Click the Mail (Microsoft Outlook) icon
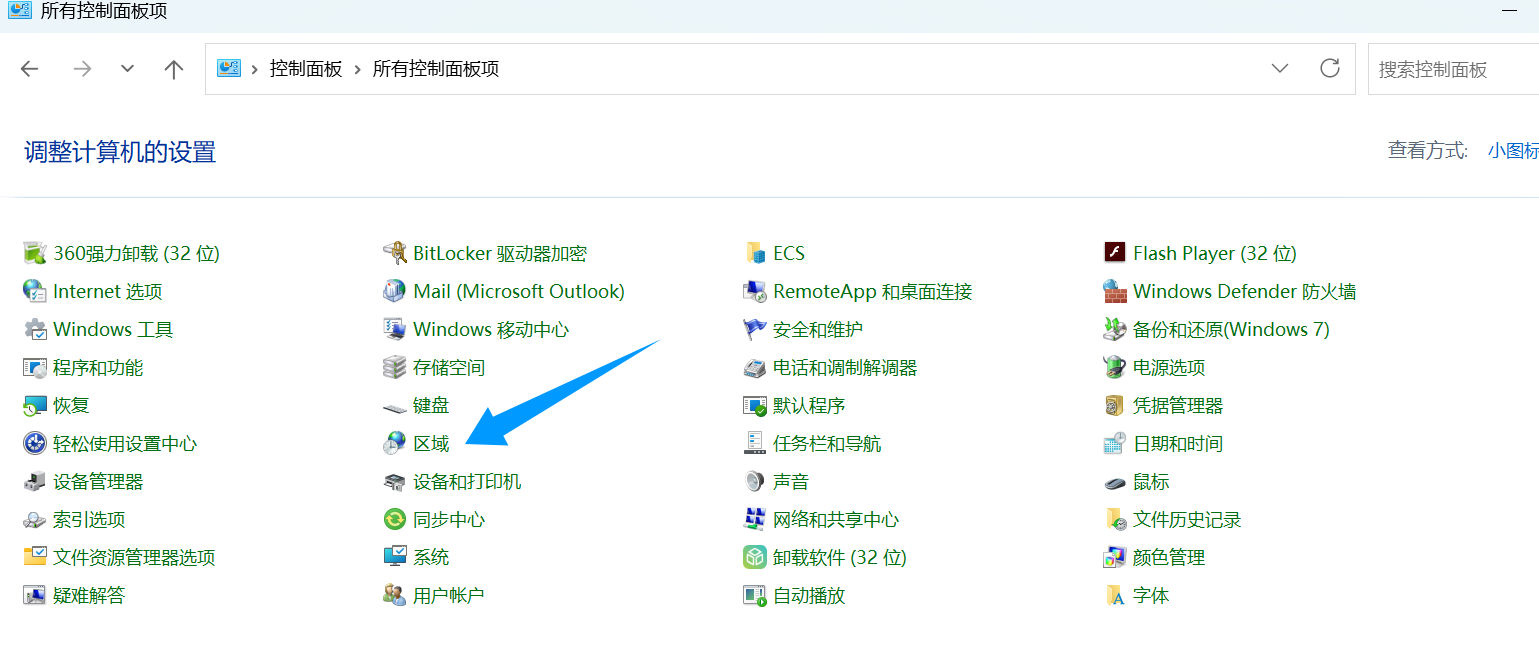 pyautogui.click(x=395, y=291)
